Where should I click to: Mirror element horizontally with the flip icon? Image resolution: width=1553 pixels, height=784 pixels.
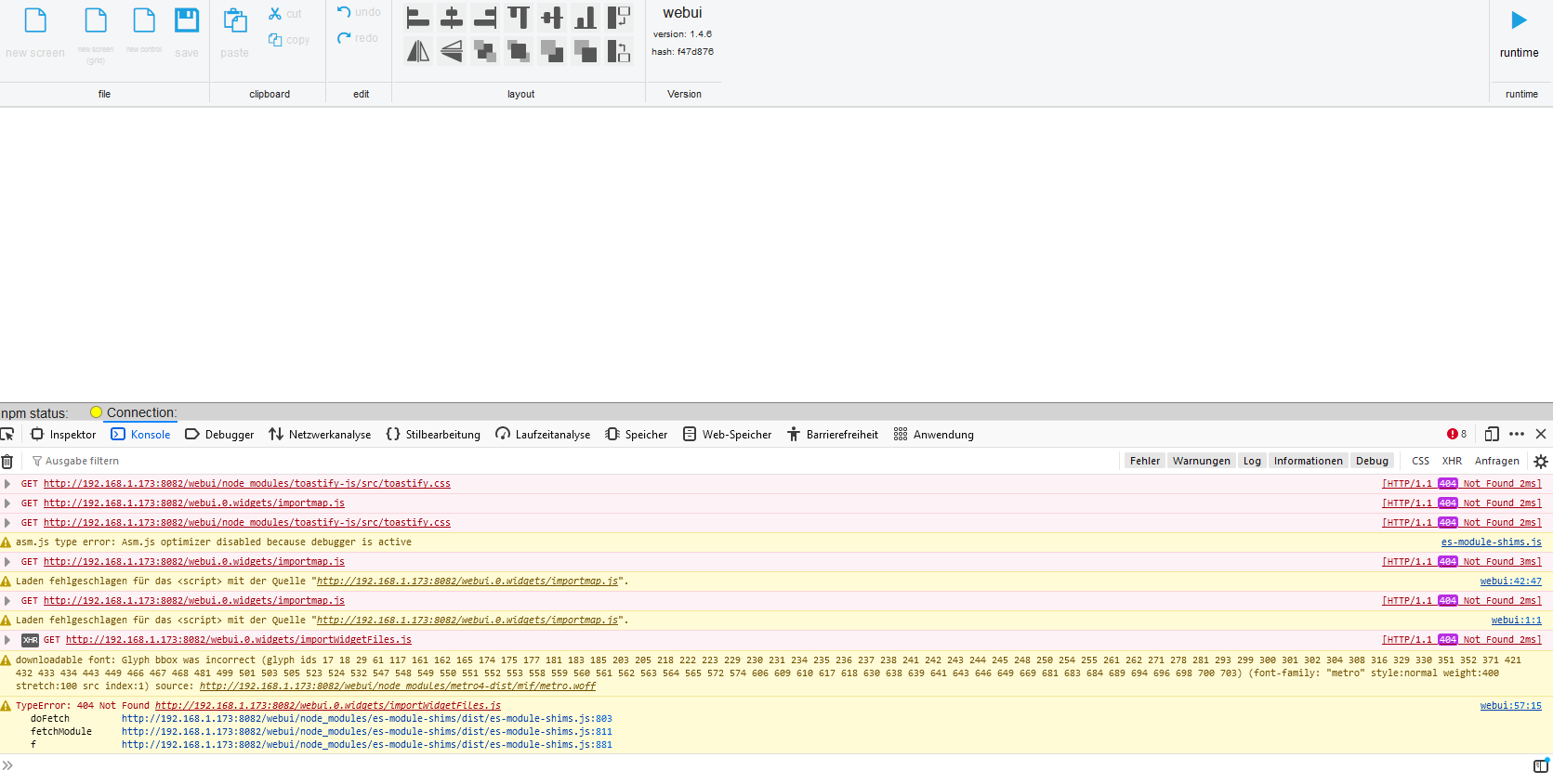point(418,51)
